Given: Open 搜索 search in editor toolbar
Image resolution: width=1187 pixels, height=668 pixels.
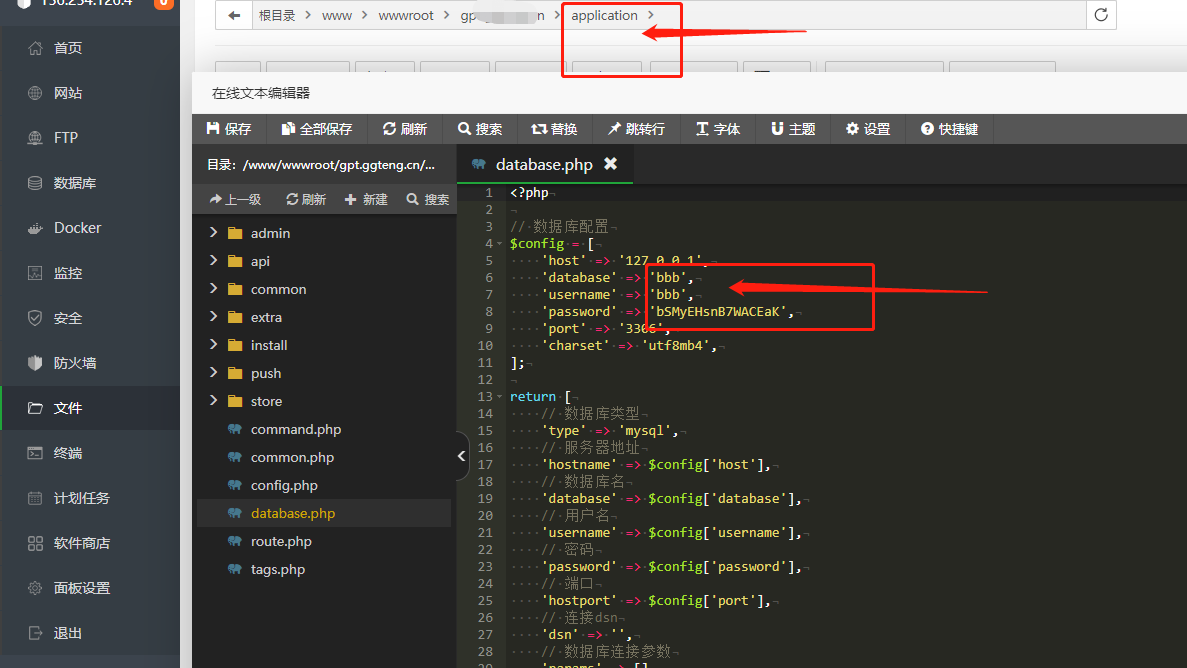Looking at the screenshot, I should (x=480, y=129).
